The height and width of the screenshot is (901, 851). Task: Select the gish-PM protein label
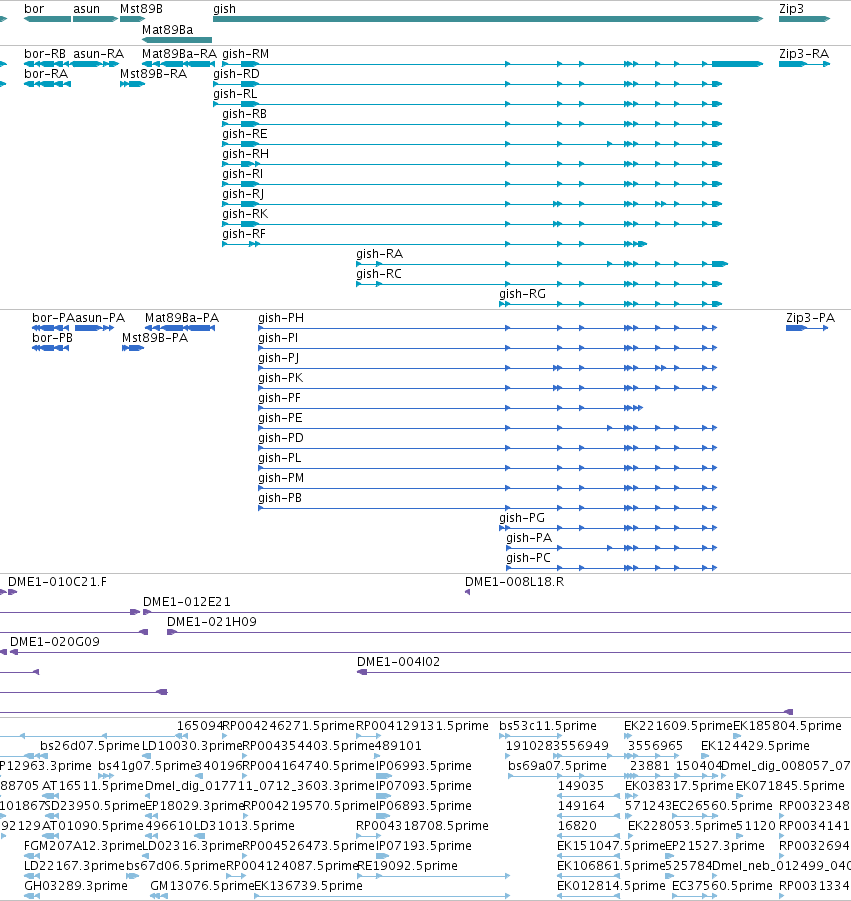click(281, 478)
